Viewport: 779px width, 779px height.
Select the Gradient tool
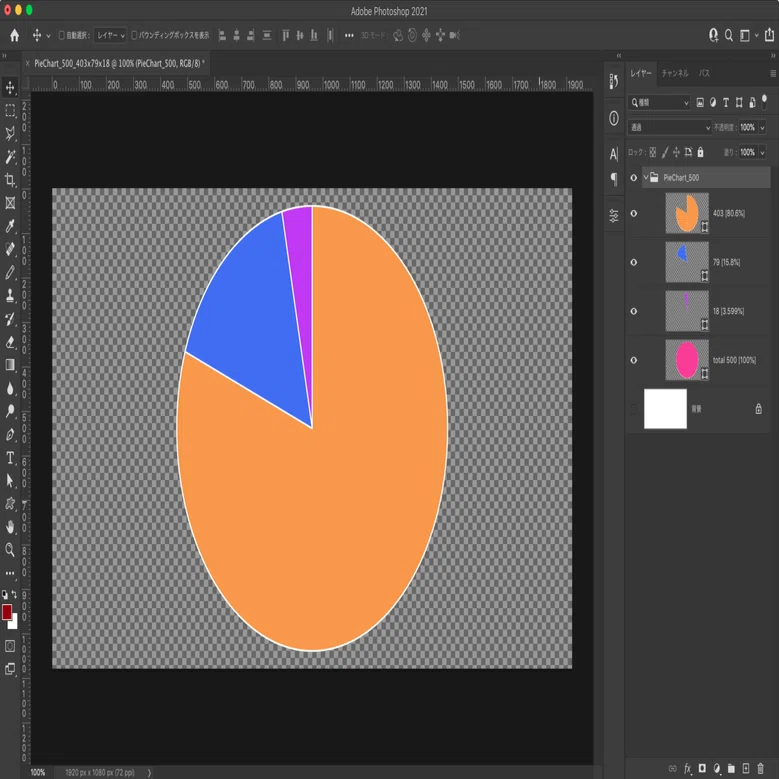click(10, 365)
